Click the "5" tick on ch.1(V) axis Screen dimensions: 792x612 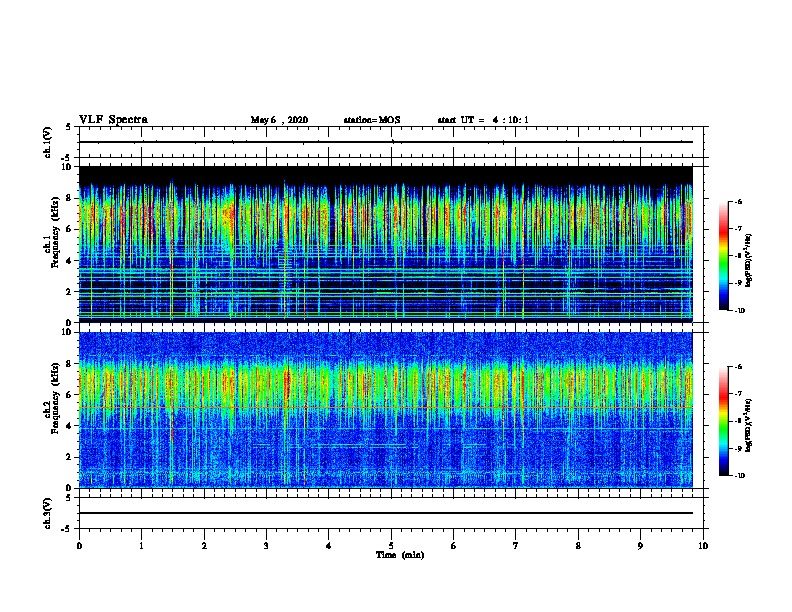(69, 127)
